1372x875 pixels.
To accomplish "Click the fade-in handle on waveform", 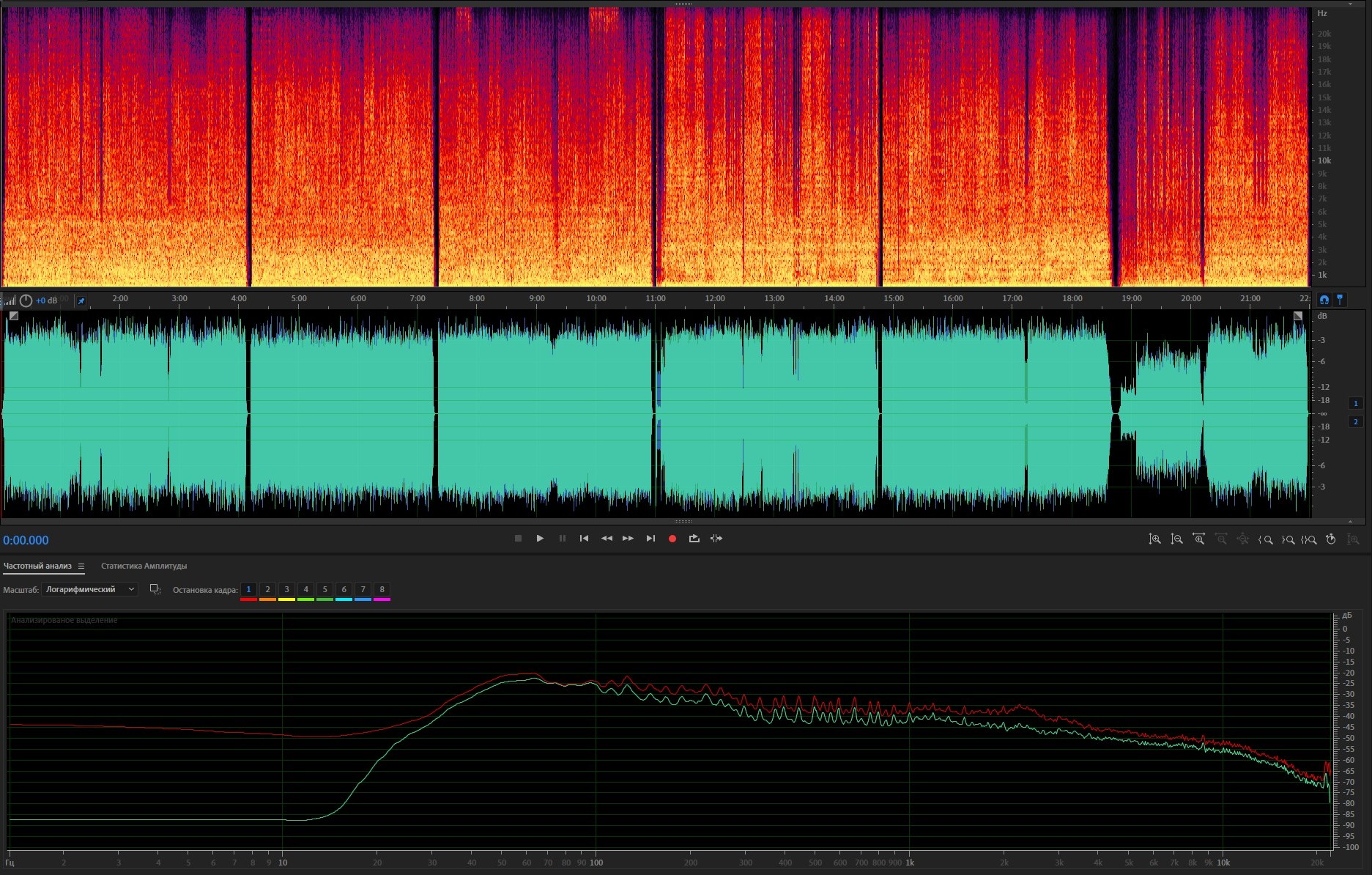I will 13,316.
